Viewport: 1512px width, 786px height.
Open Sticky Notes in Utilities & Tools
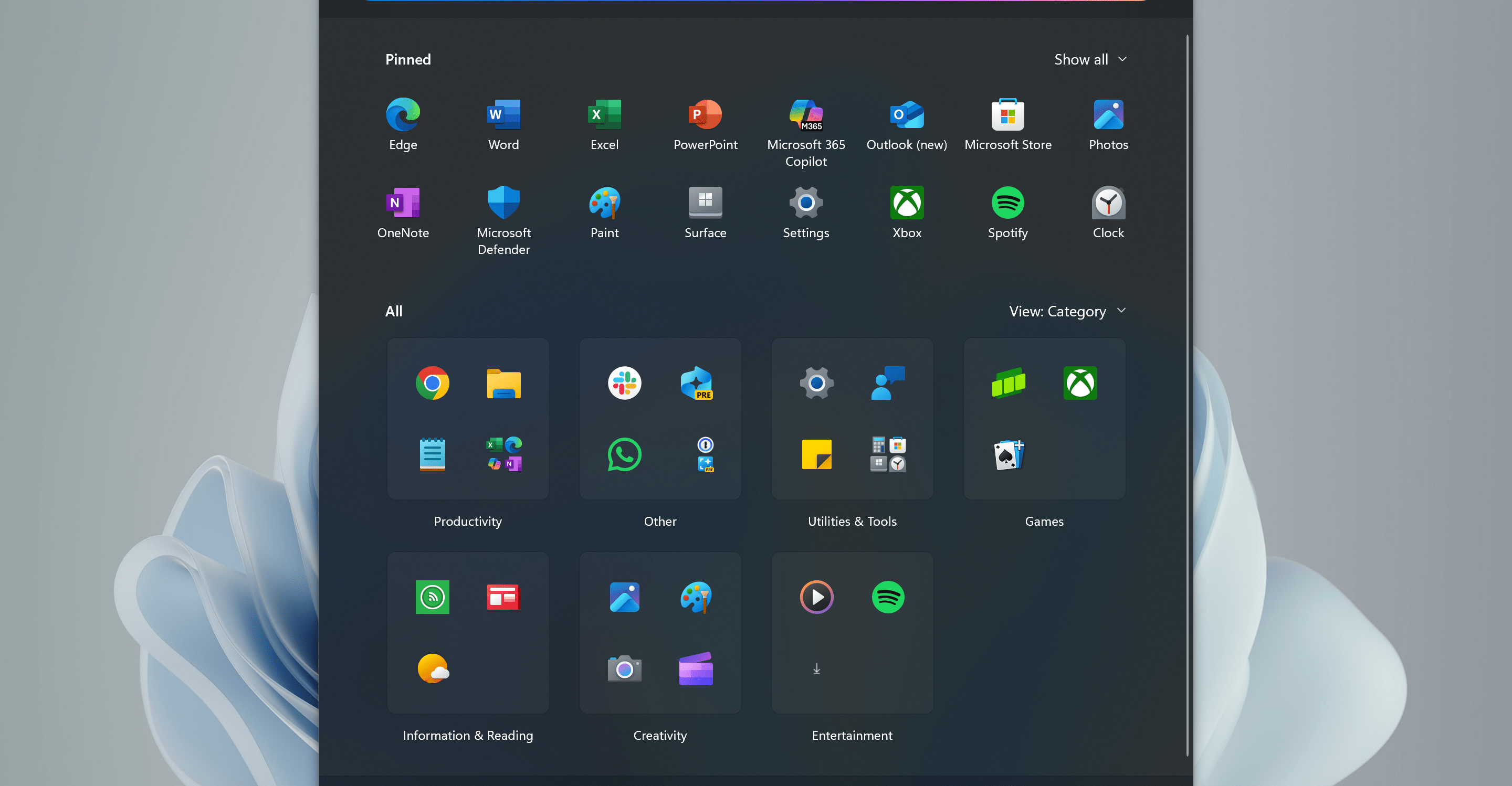816,454
